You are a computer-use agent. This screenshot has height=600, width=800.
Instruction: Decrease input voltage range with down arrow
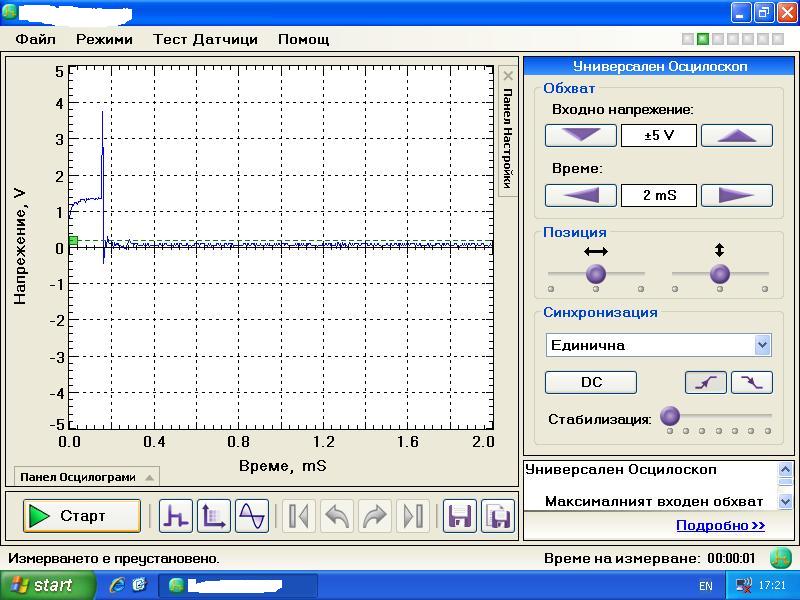(581, 135)
